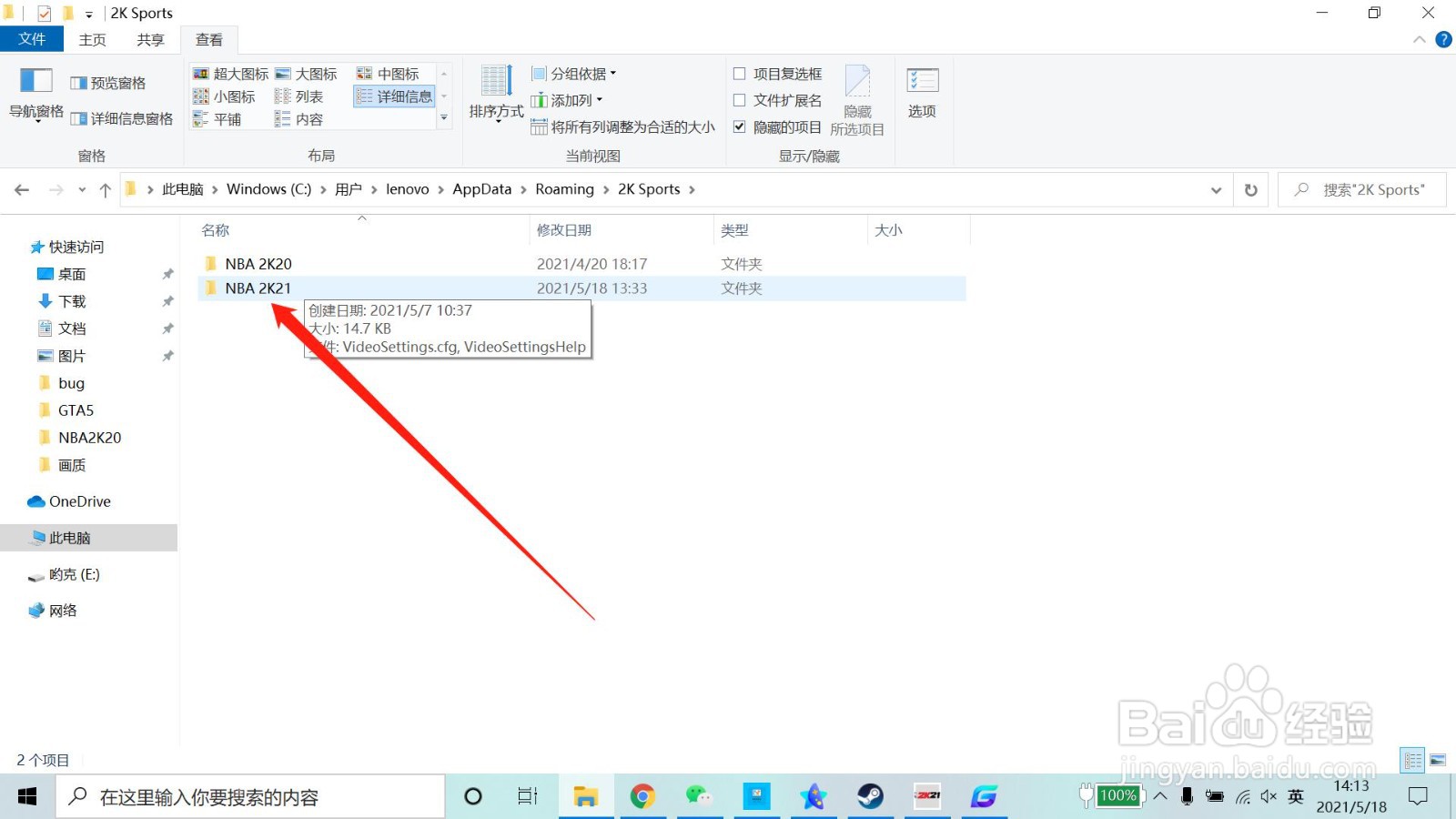Open the GTA5 folder in sidebar
Viewport: 1456px width, 819px height.
click(76, 410)
